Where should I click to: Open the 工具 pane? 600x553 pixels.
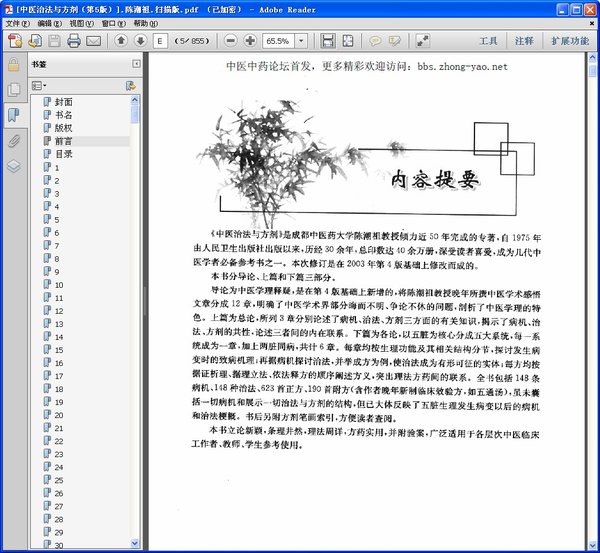[488, 41]
